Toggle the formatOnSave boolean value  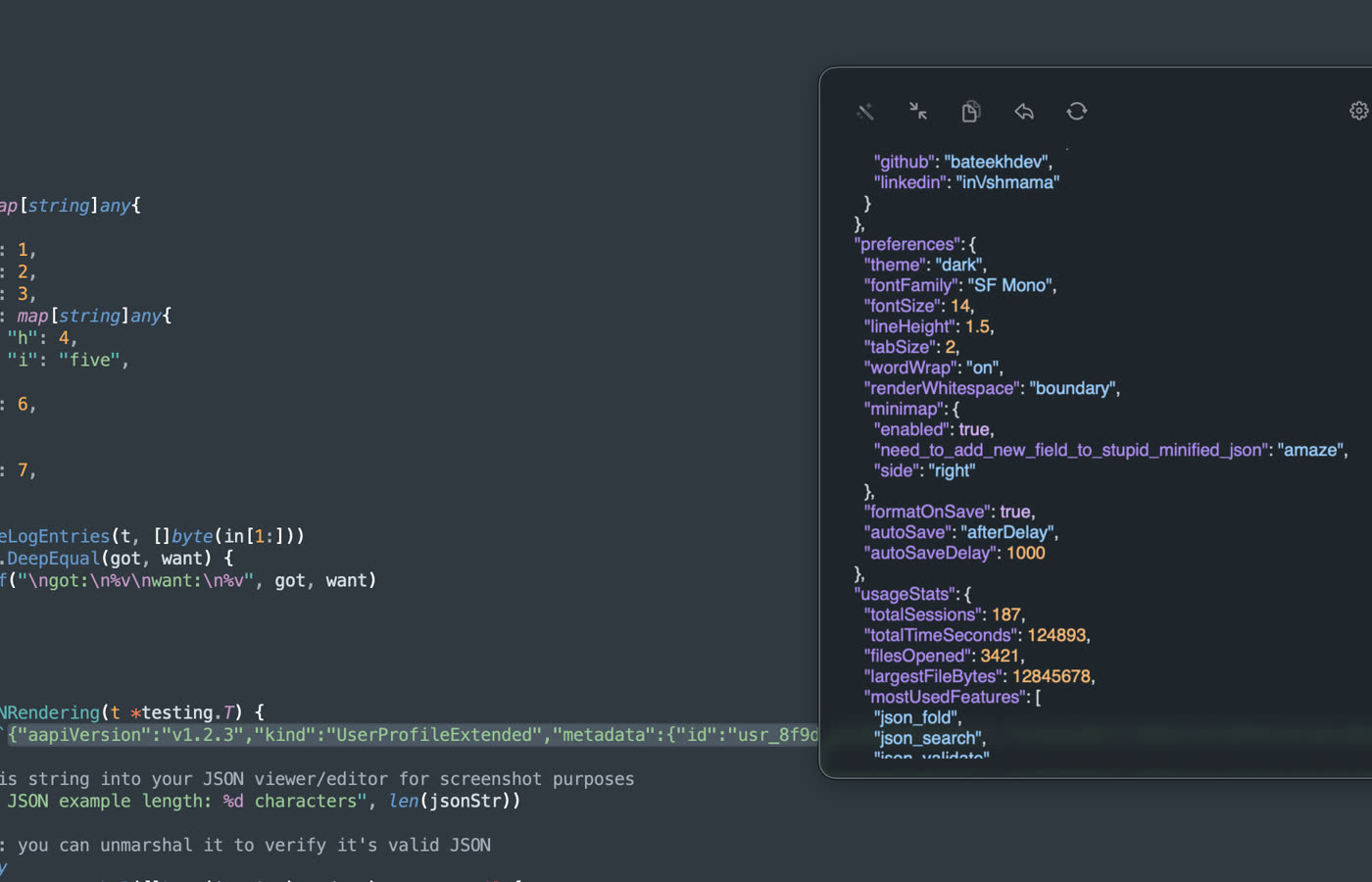(1016, 511)
